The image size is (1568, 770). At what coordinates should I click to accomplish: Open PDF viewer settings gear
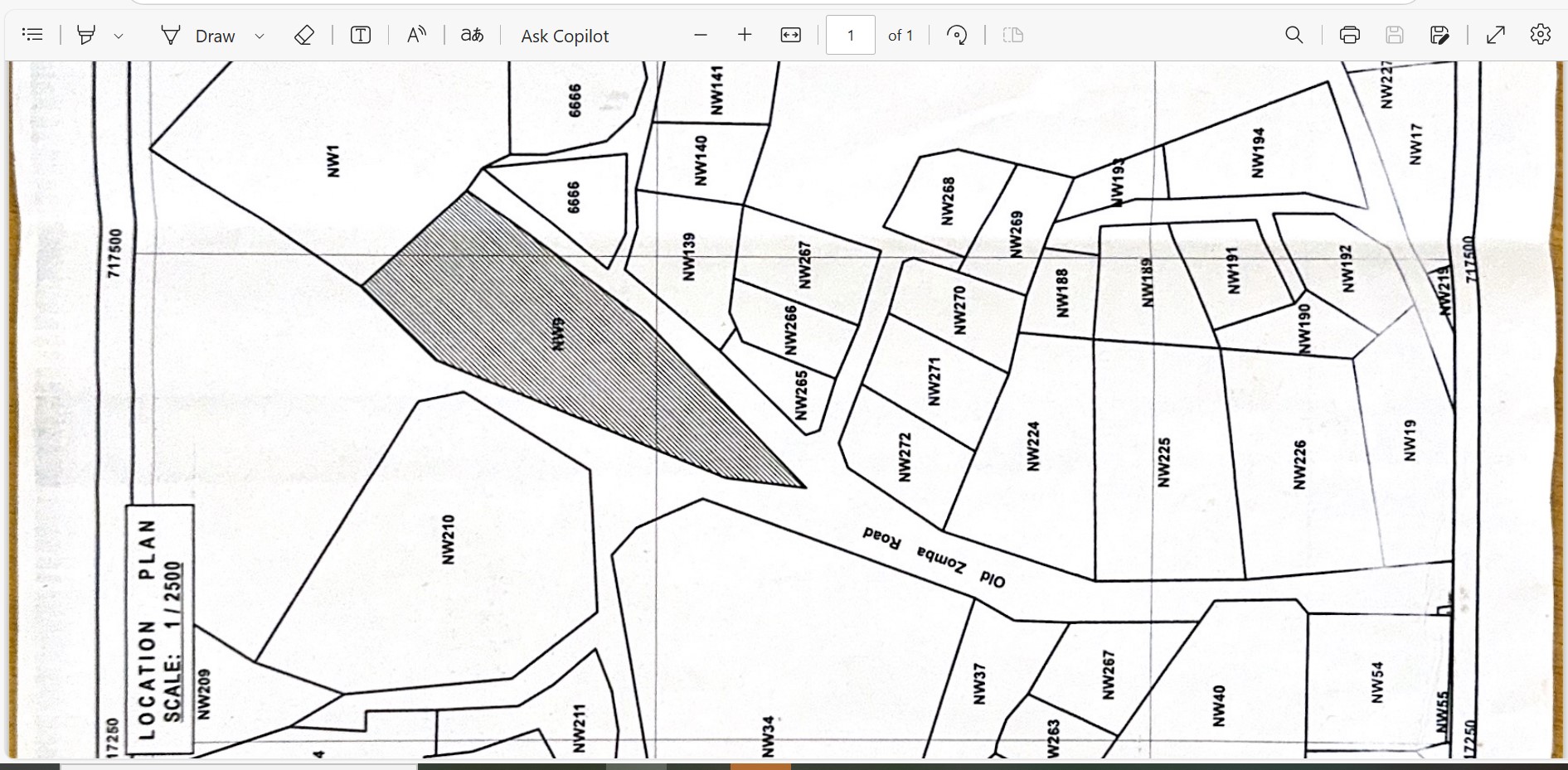(x=1541, y=35)
